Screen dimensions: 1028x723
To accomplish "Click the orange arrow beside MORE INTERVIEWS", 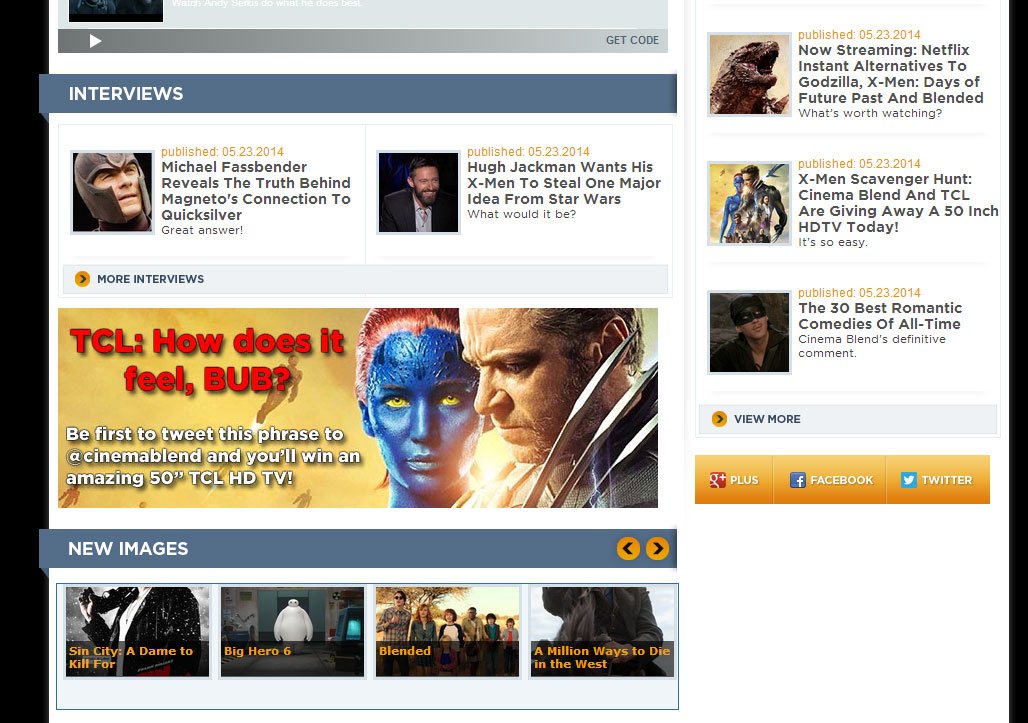I will 82,279.
